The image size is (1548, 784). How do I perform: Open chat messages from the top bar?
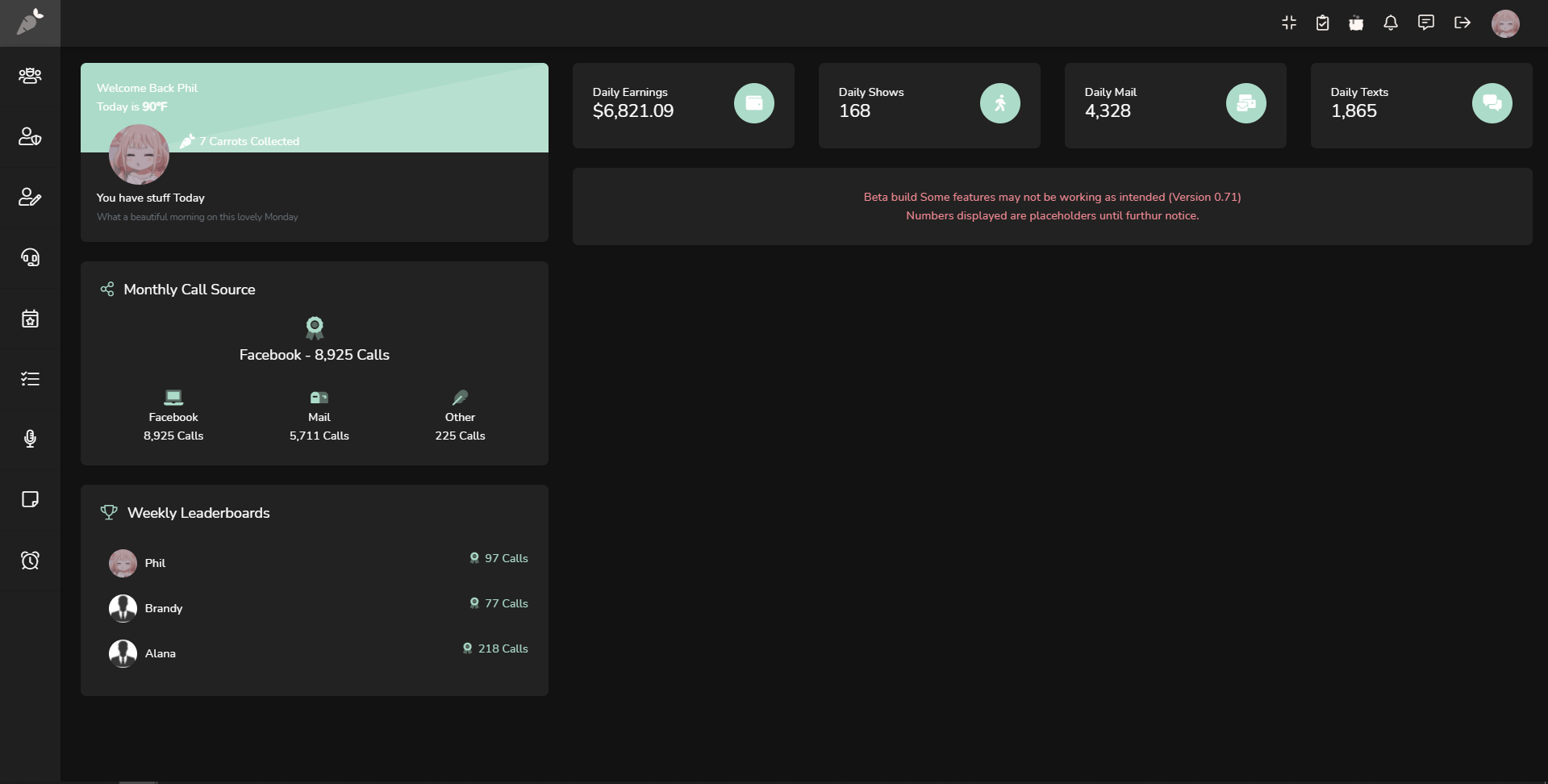pos(1425,22)
